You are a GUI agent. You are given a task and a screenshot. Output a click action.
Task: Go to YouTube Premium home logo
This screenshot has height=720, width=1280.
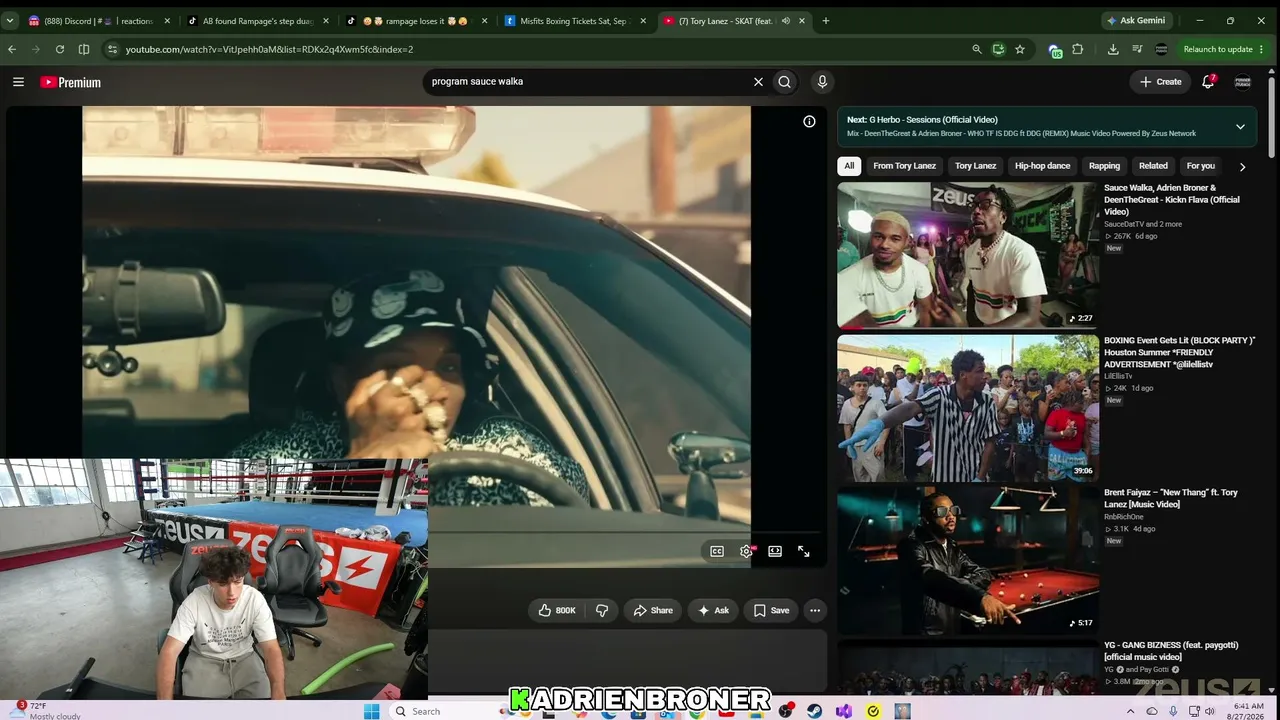(70, 82)
